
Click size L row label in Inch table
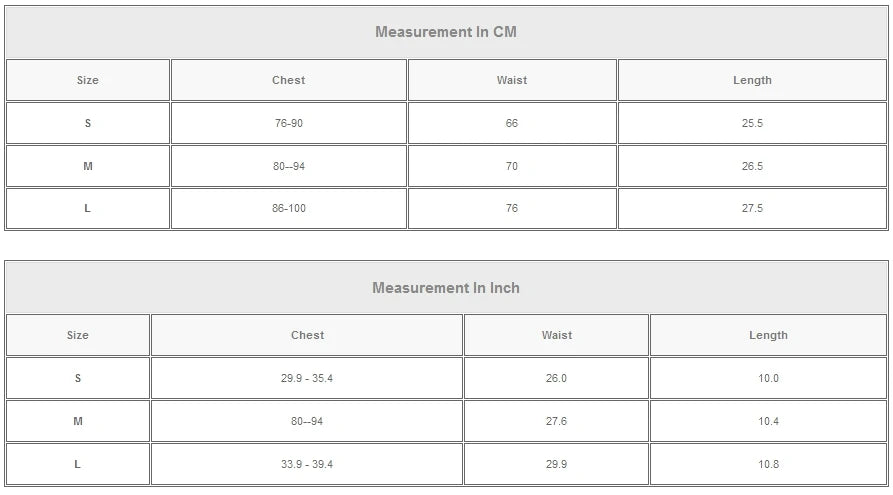77,465
